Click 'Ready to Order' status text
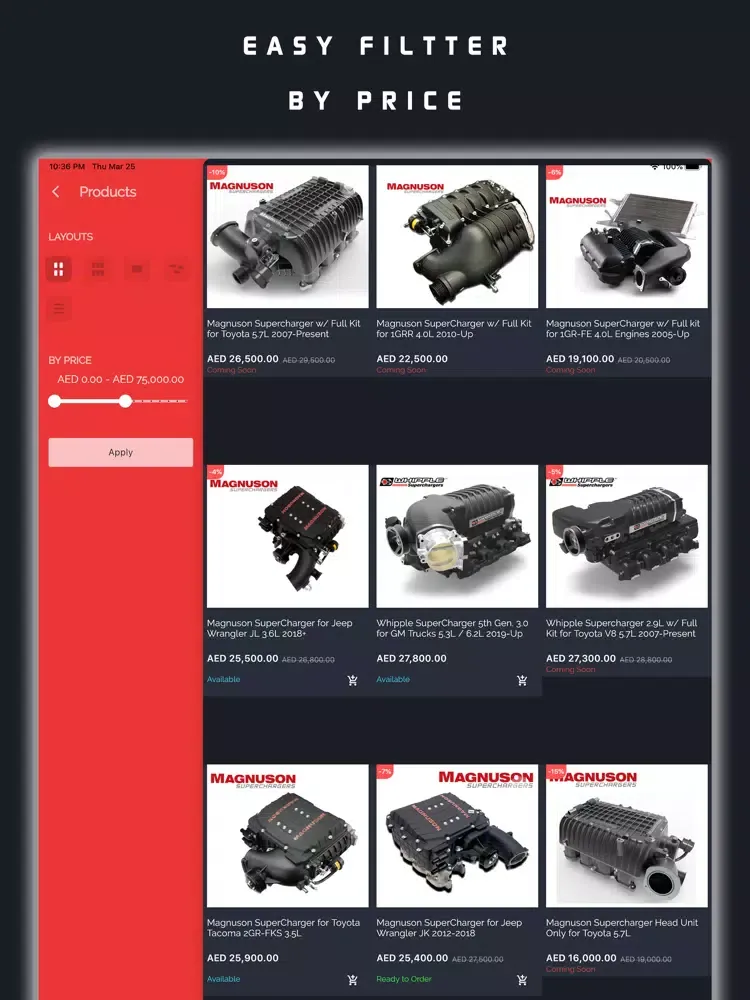The height and width of the screenshot is (1000, 750). [404, 979]
